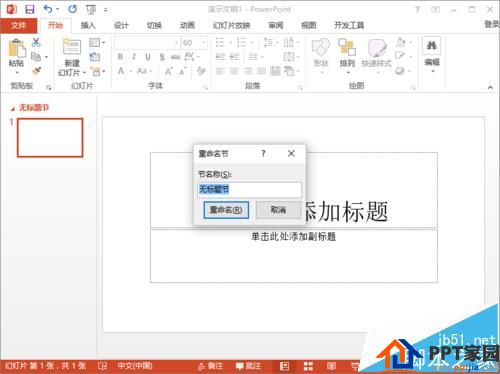Click the dialog help question mark
500x374 pixels.
pos(263,153)
